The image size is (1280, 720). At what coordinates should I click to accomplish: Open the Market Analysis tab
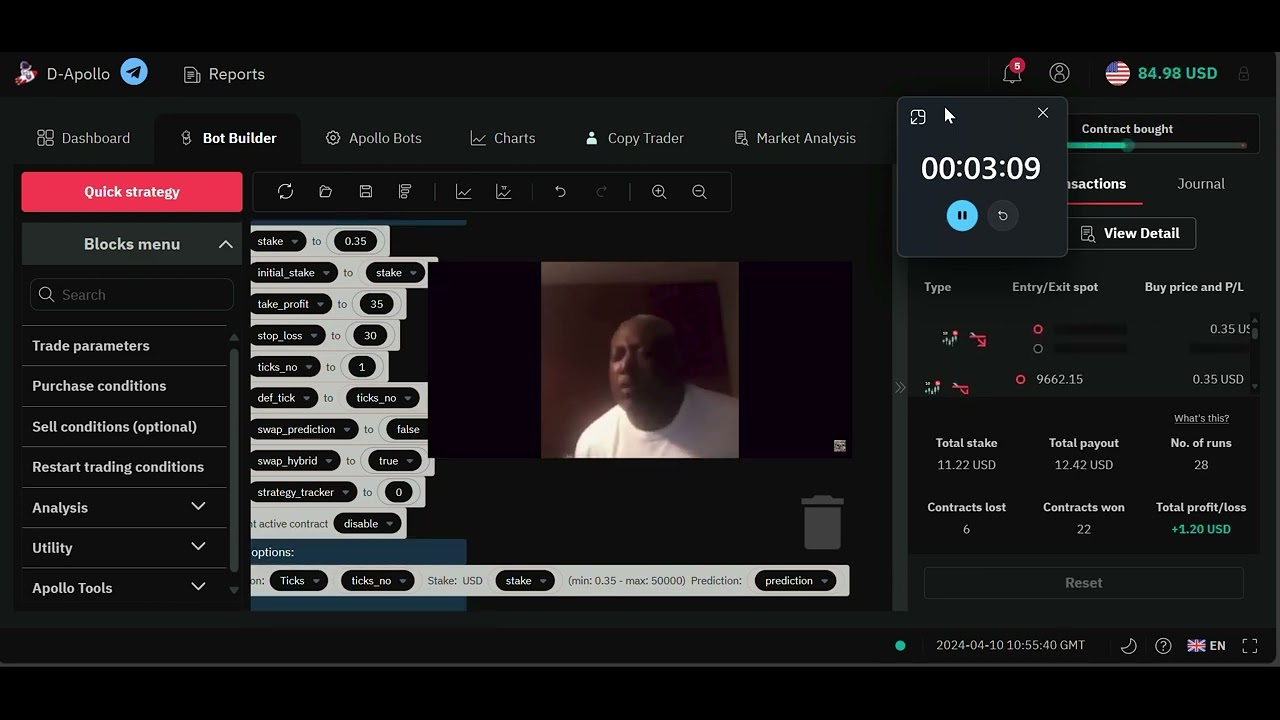coord(795,138)
